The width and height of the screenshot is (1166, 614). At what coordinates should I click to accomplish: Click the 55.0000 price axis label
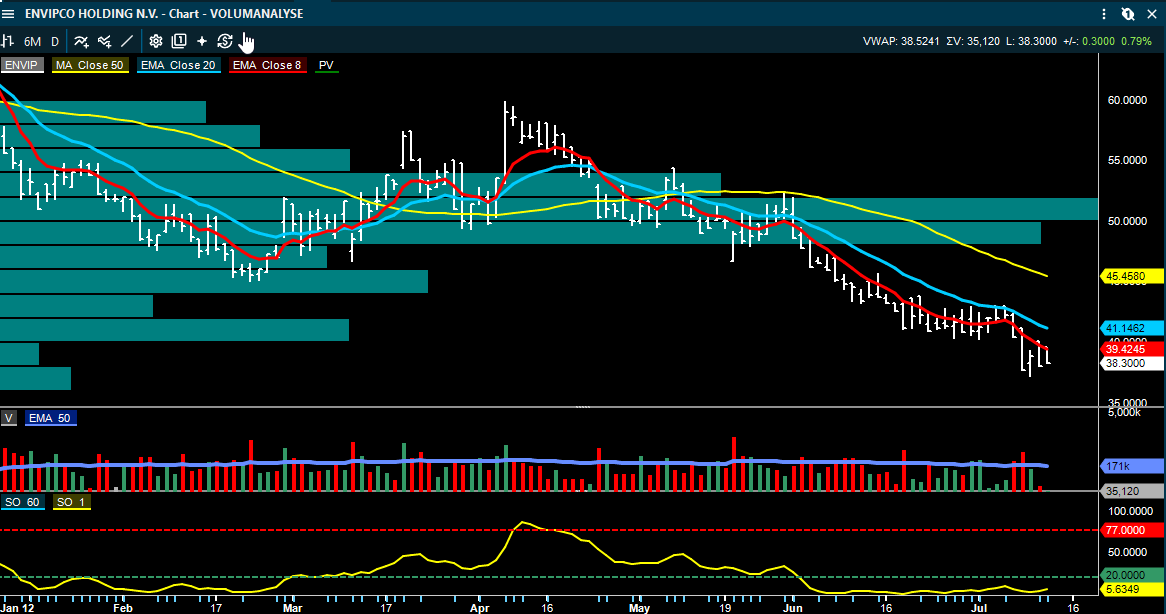click(1127, 161)
